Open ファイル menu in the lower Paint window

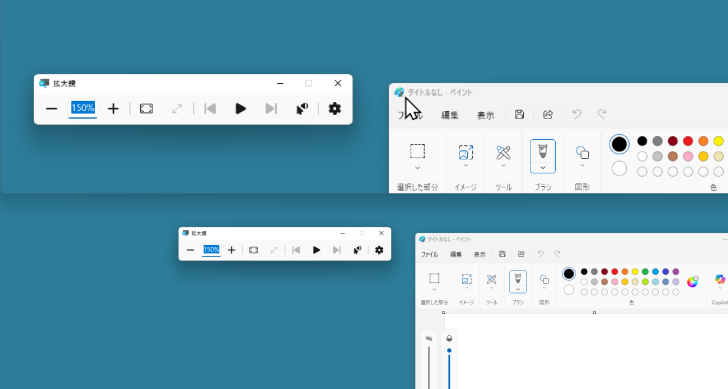[x=429, y=254]
